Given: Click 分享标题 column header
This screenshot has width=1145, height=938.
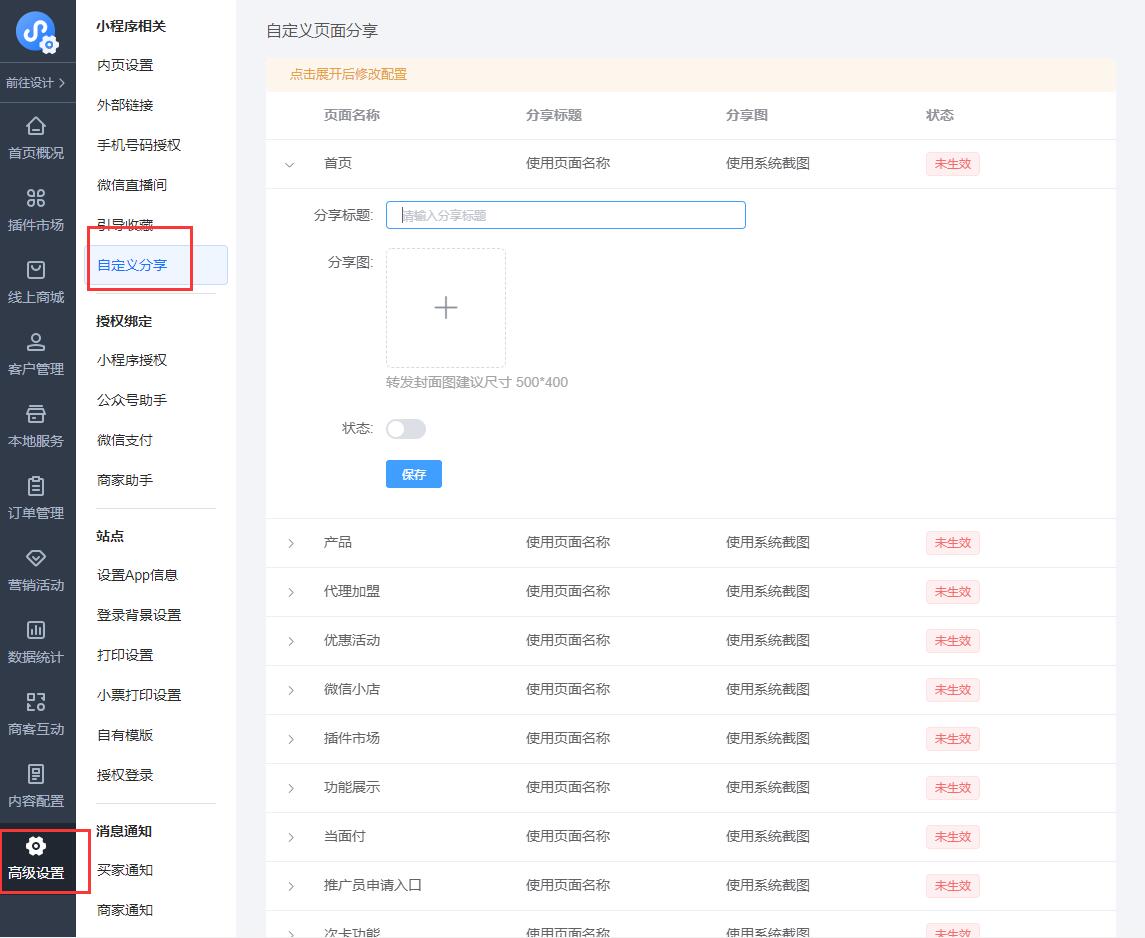Looking at the screenshot, I should pos(554,115).
